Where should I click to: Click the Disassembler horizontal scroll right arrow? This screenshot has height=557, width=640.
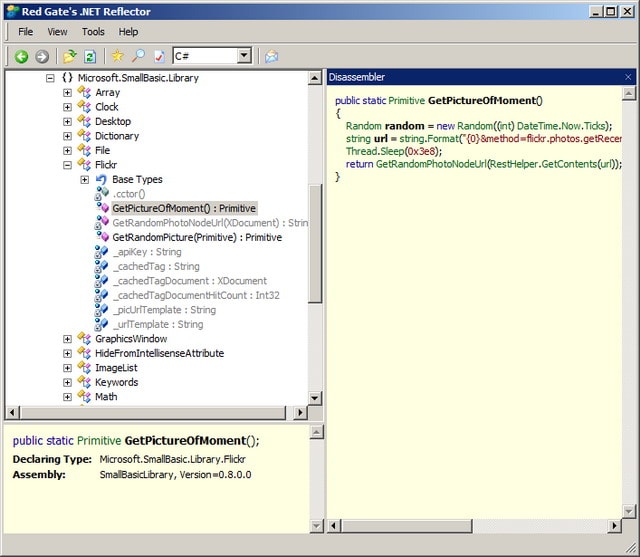(614, 526)
